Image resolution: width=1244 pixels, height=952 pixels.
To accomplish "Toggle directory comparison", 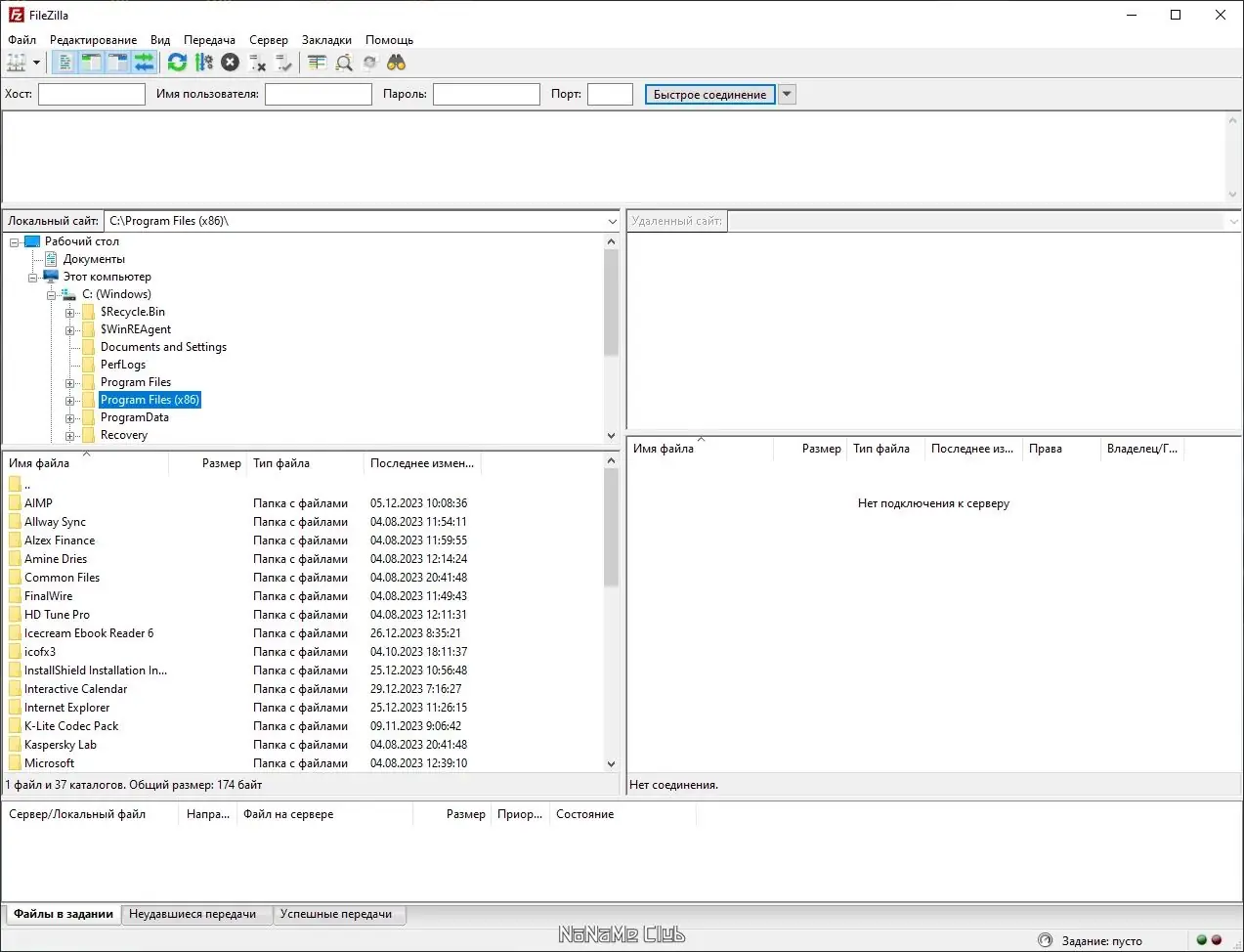I will tap(344, 63).
